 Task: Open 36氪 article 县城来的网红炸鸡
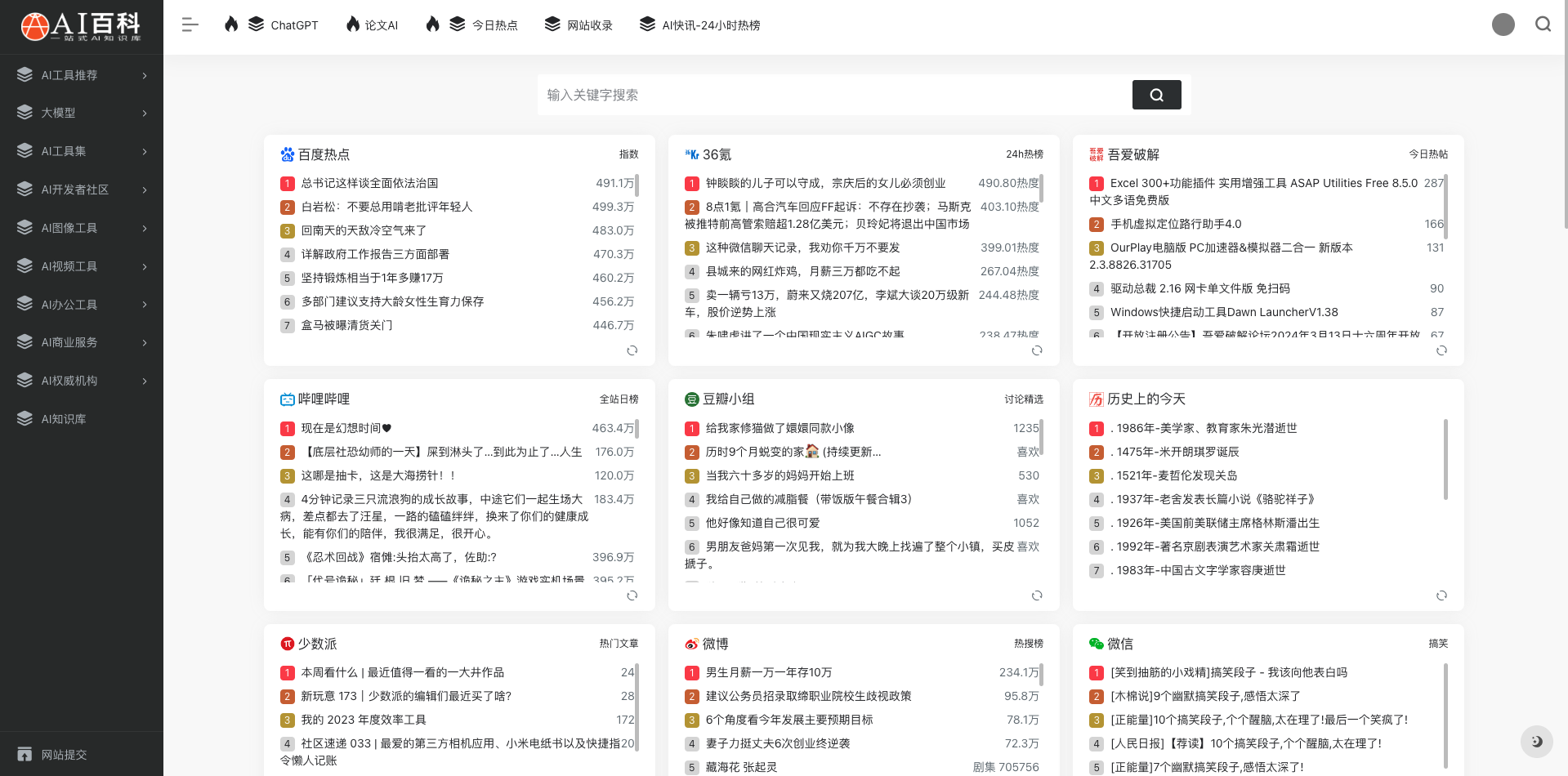tap(802, 271)
